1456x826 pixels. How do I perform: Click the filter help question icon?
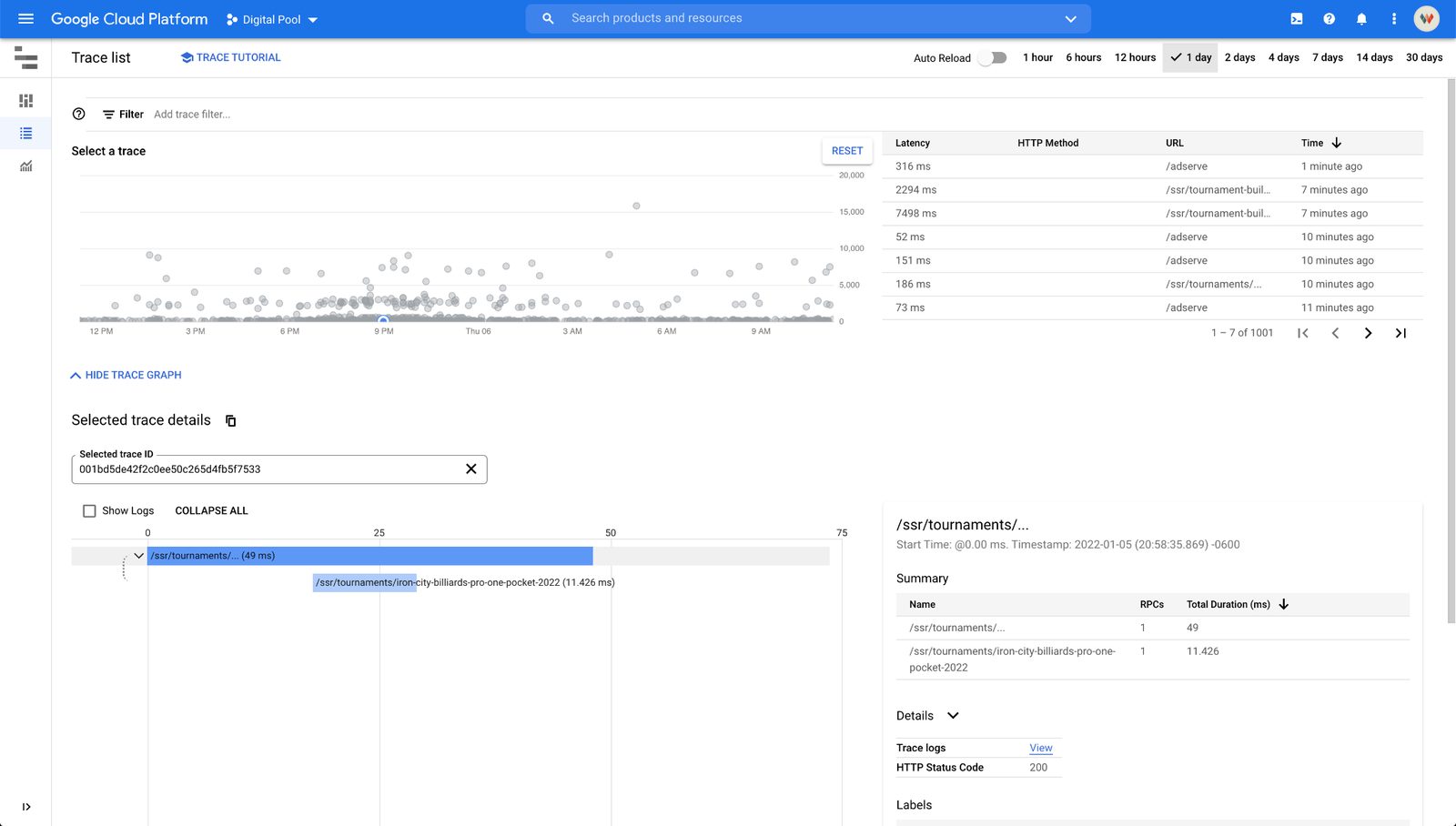pos(79,115)
